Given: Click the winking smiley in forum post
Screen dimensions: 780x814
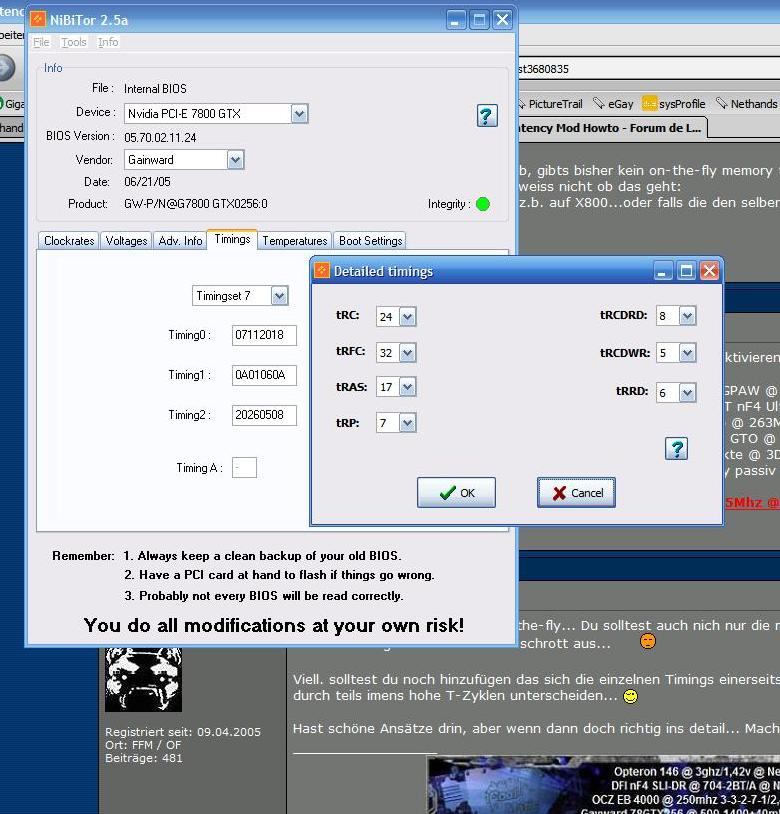Looking at the screenshot, I should [630, 696].
